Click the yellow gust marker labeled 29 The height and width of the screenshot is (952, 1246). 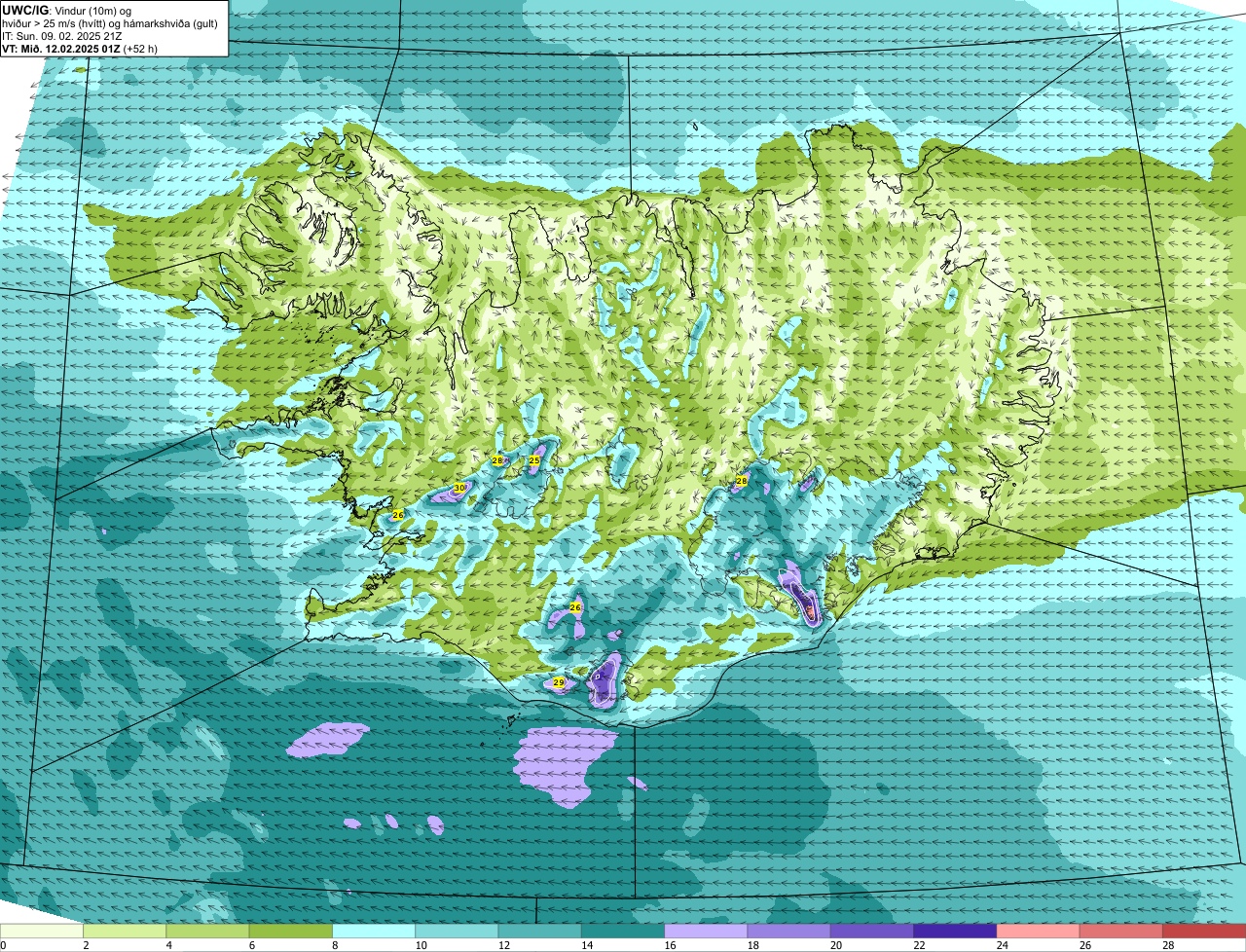click(x=559, y=682)
